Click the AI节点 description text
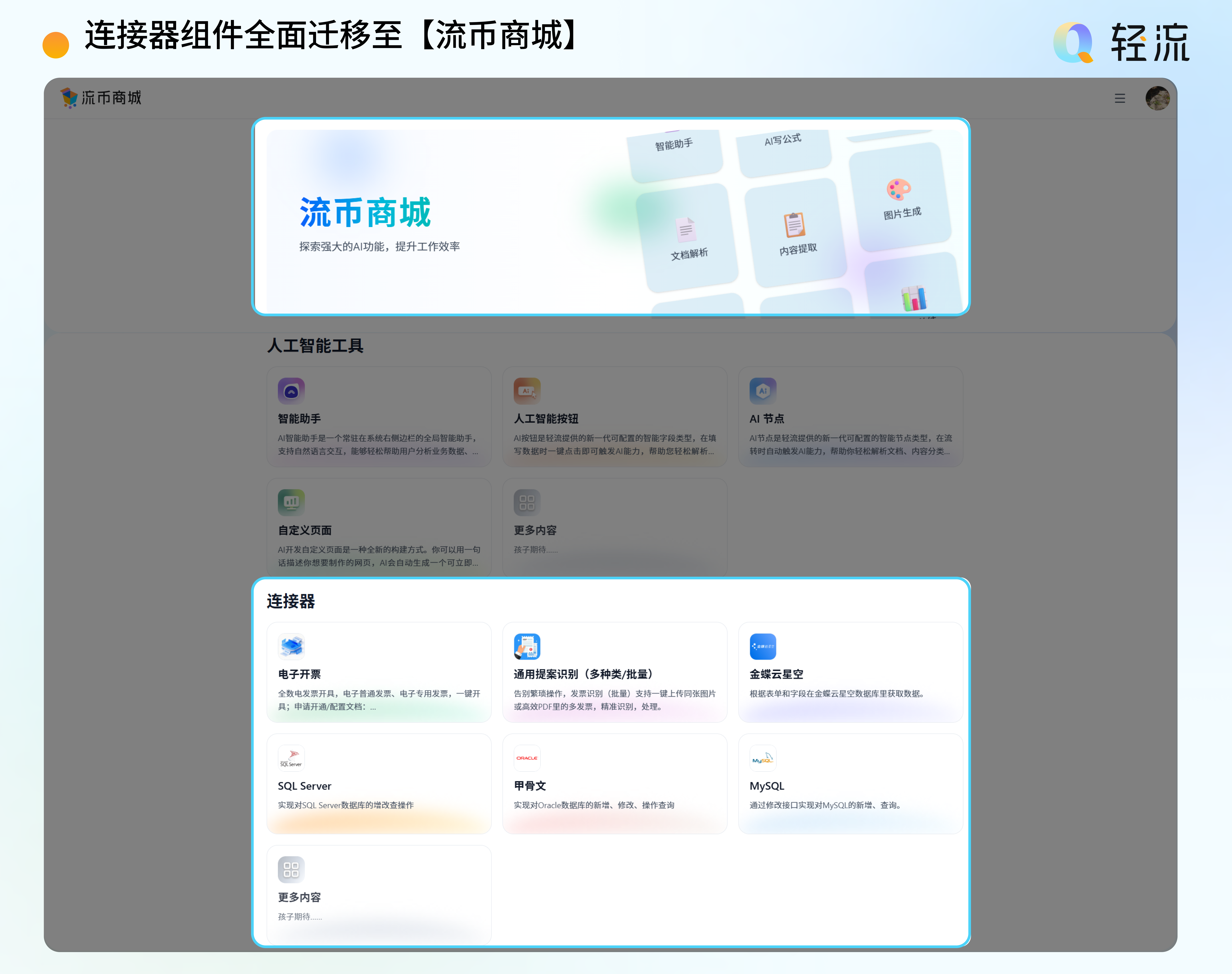The image size is (1232, 974). click(x=851, y=445)
